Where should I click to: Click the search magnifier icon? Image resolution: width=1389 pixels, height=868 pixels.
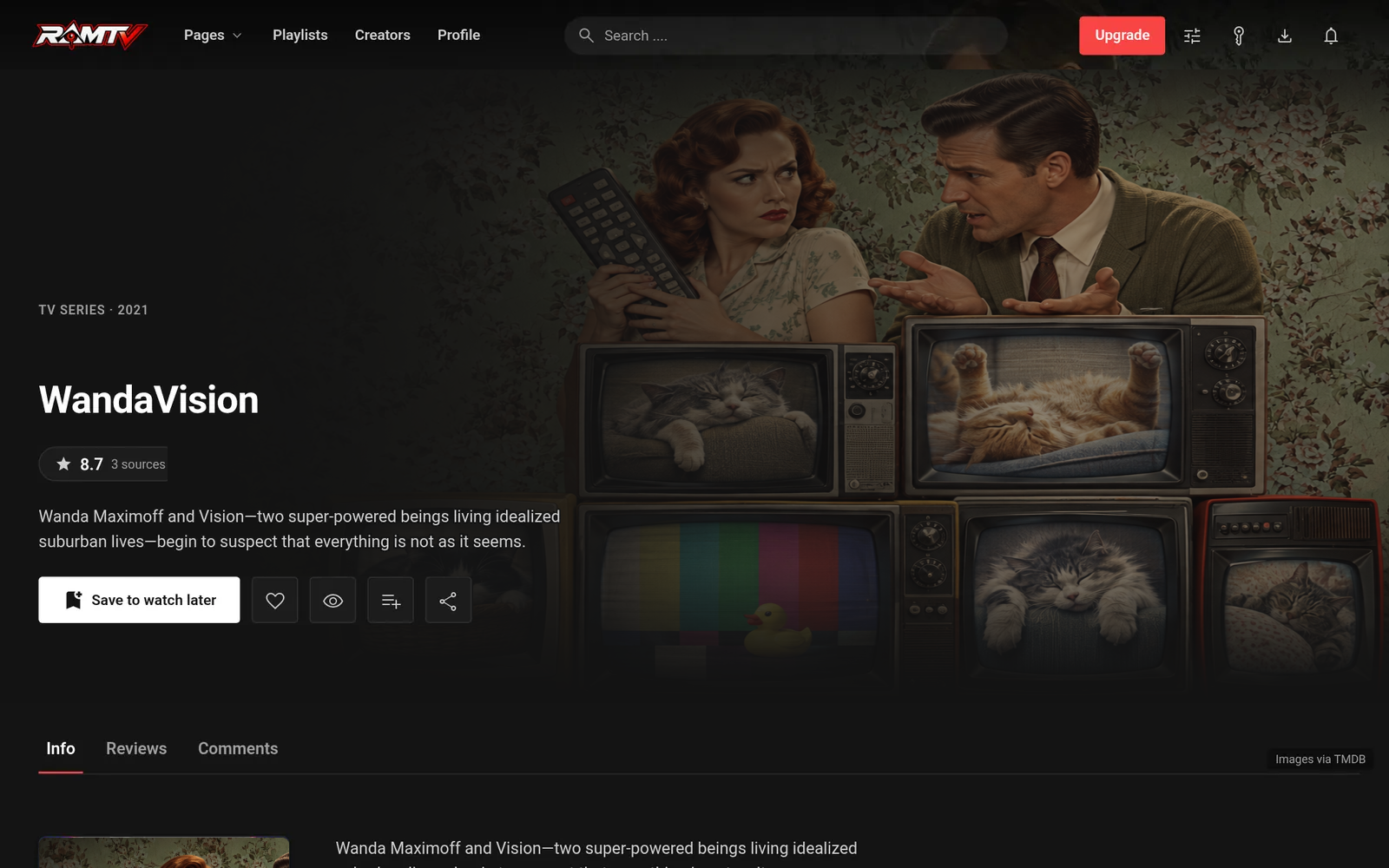[x=586, y=36]
